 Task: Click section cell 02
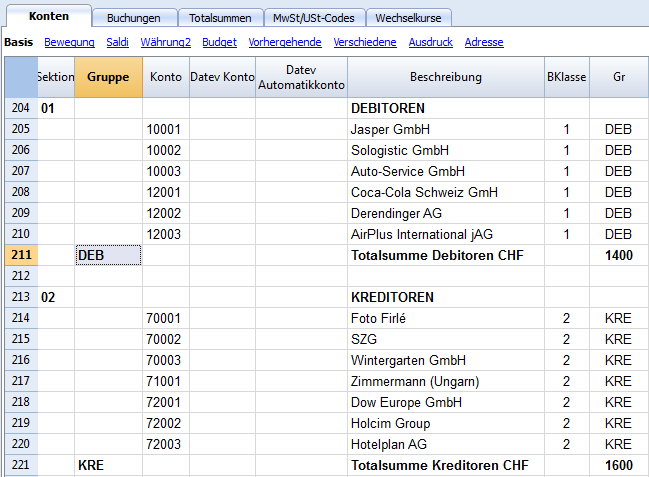click(x=56, y=297)
